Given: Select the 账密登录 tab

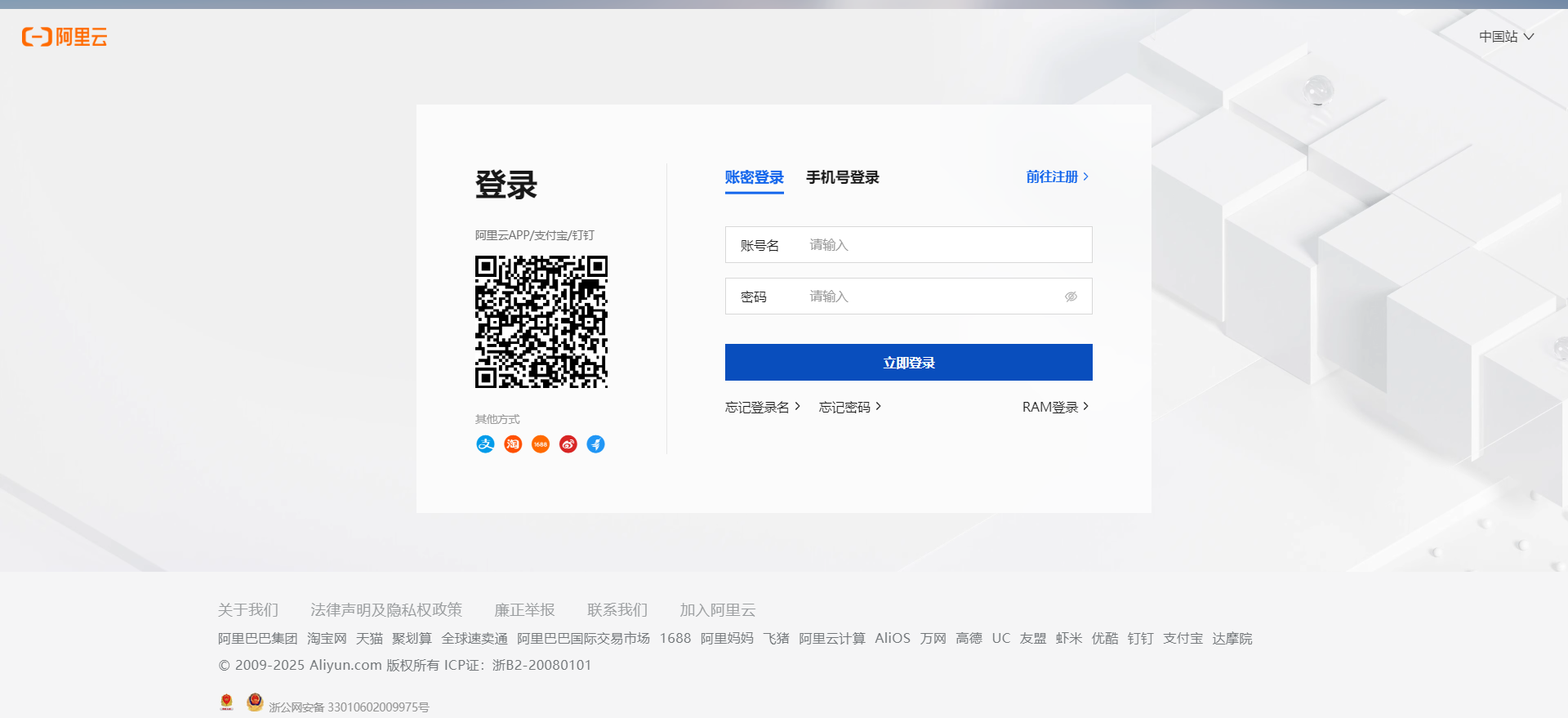Looking at the screenshot, I should [755, 177].
